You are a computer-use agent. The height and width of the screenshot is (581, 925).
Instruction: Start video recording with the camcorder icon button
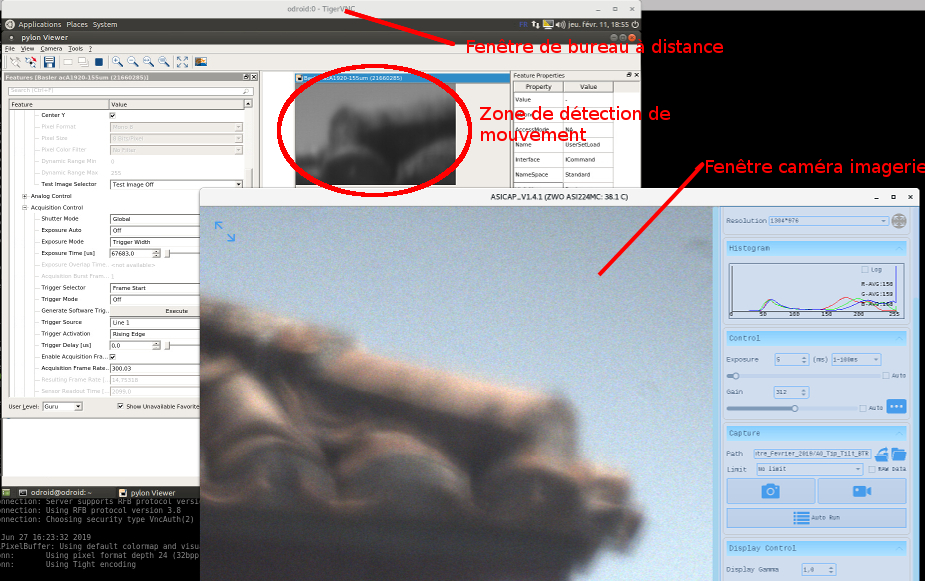tap(862, 491)
